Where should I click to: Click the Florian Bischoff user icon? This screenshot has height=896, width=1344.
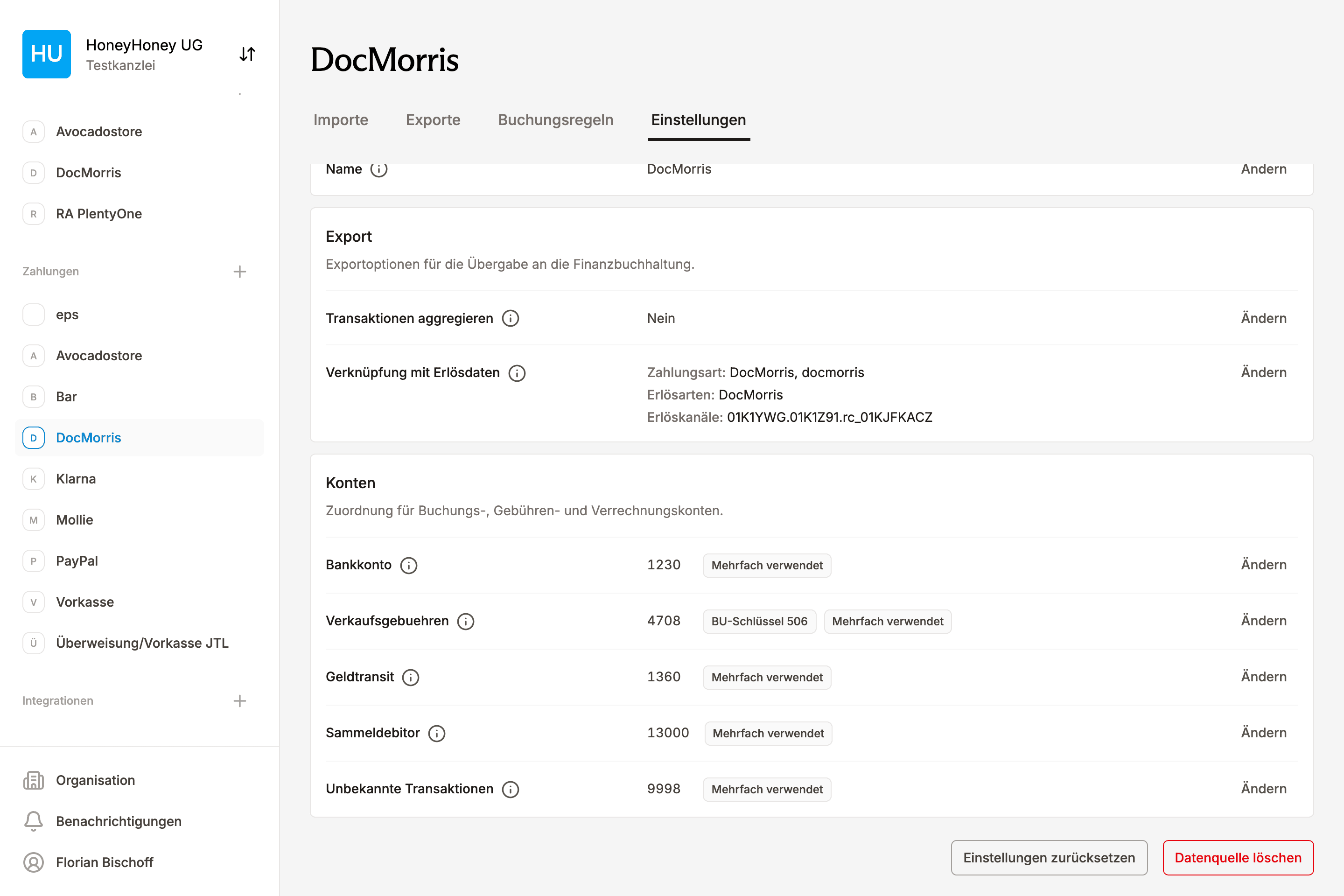(34, 862)
